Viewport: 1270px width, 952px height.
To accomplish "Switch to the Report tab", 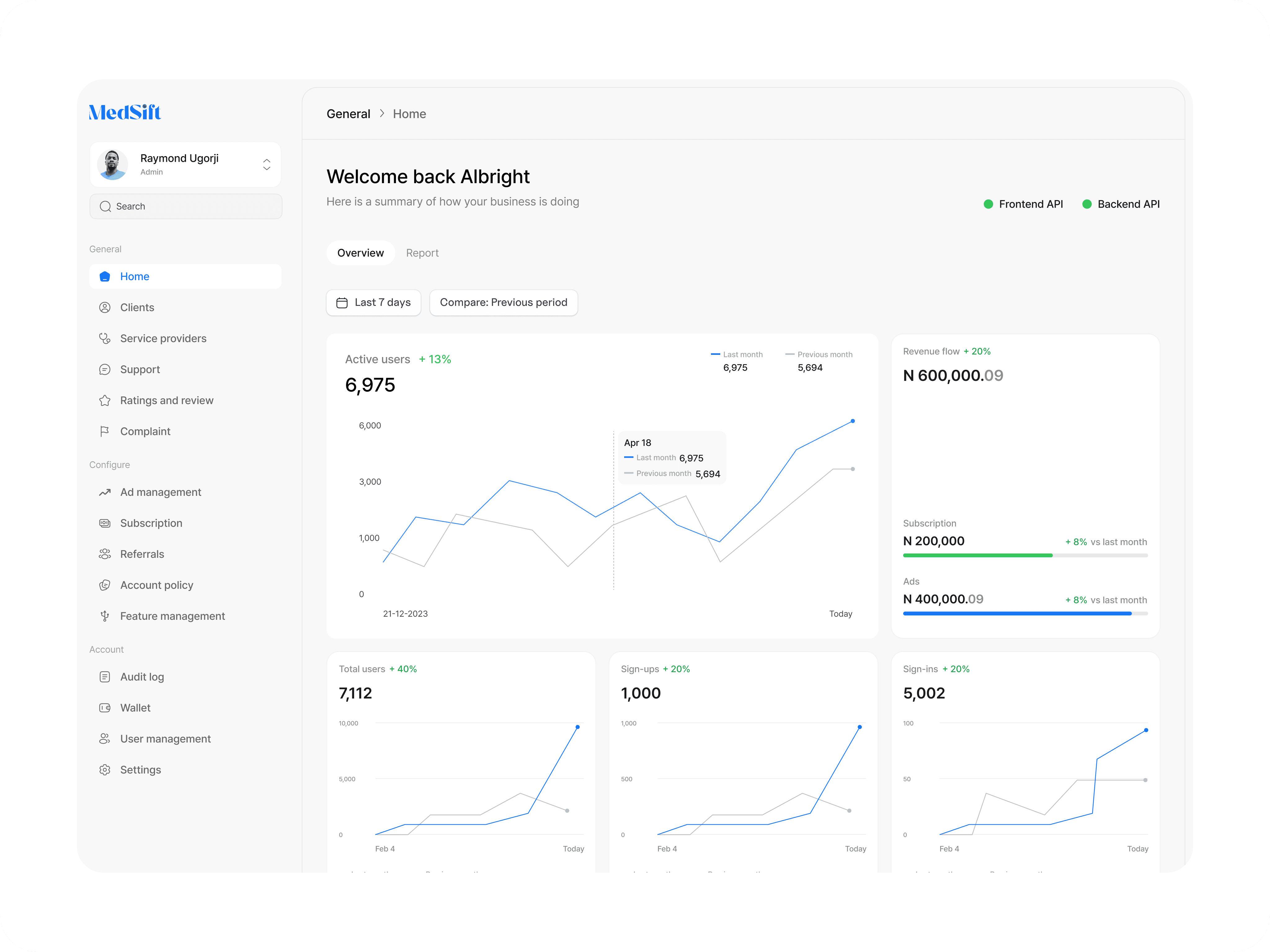I will pyautogui.click(x=422, y=253).
